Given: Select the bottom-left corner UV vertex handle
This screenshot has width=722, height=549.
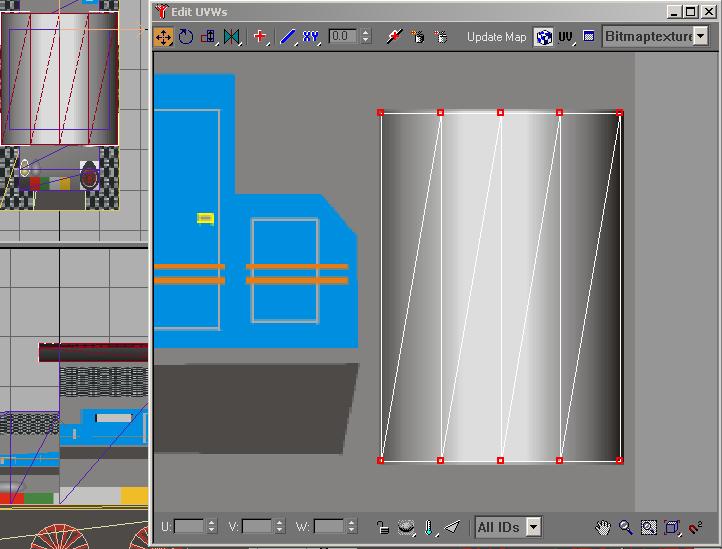Looking at the screenshot, I should point(380,460).
